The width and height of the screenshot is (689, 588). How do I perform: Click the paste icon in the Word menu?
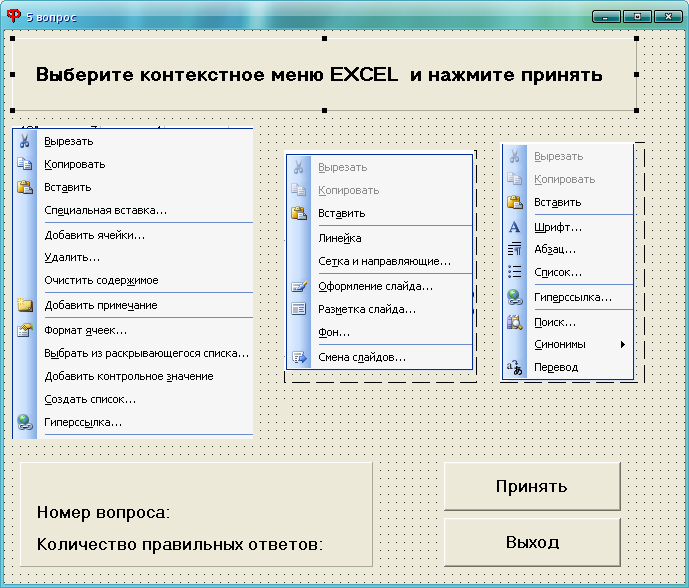point(515,202)
